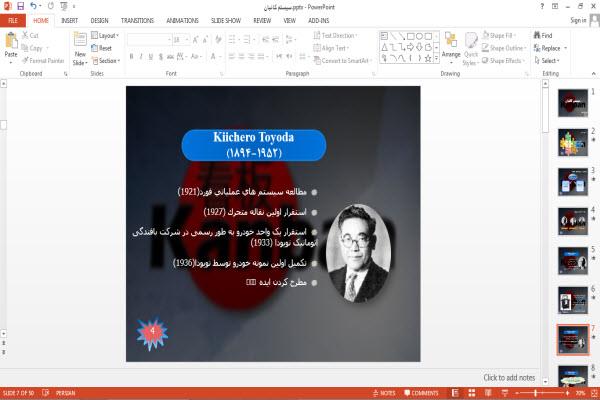This screenshot has width=600, height=400.
Task: Cut the selected content
Action: (30, 36)
